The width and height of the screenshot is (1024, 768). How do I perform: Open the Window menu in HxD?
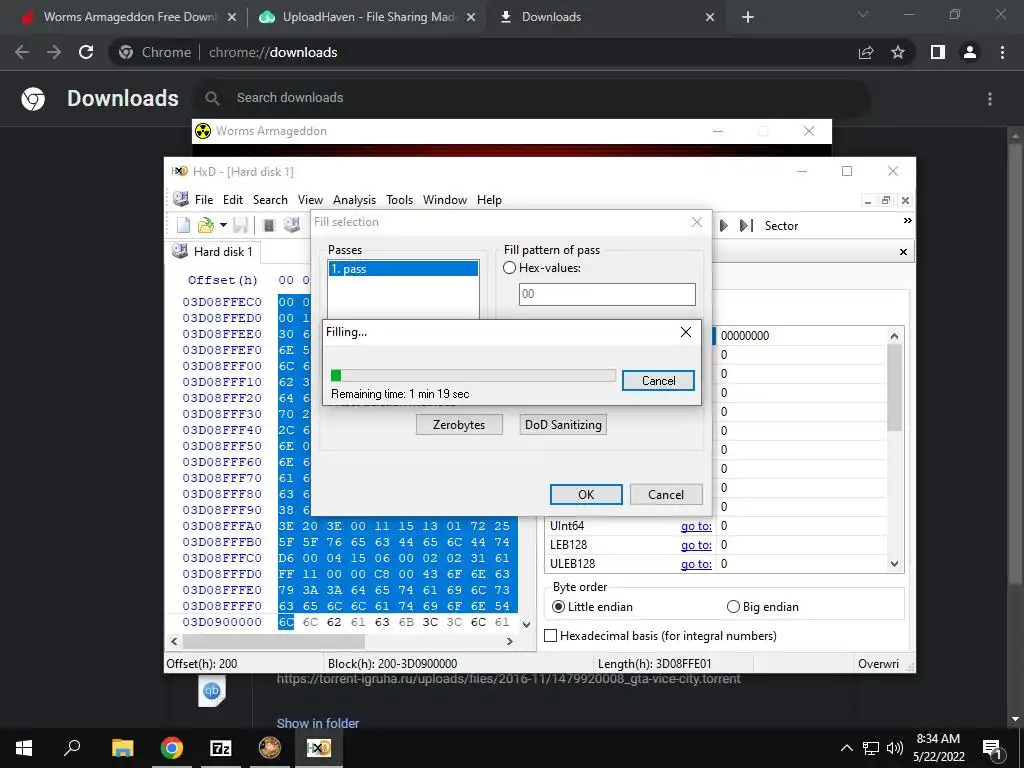tap(445, 200)
